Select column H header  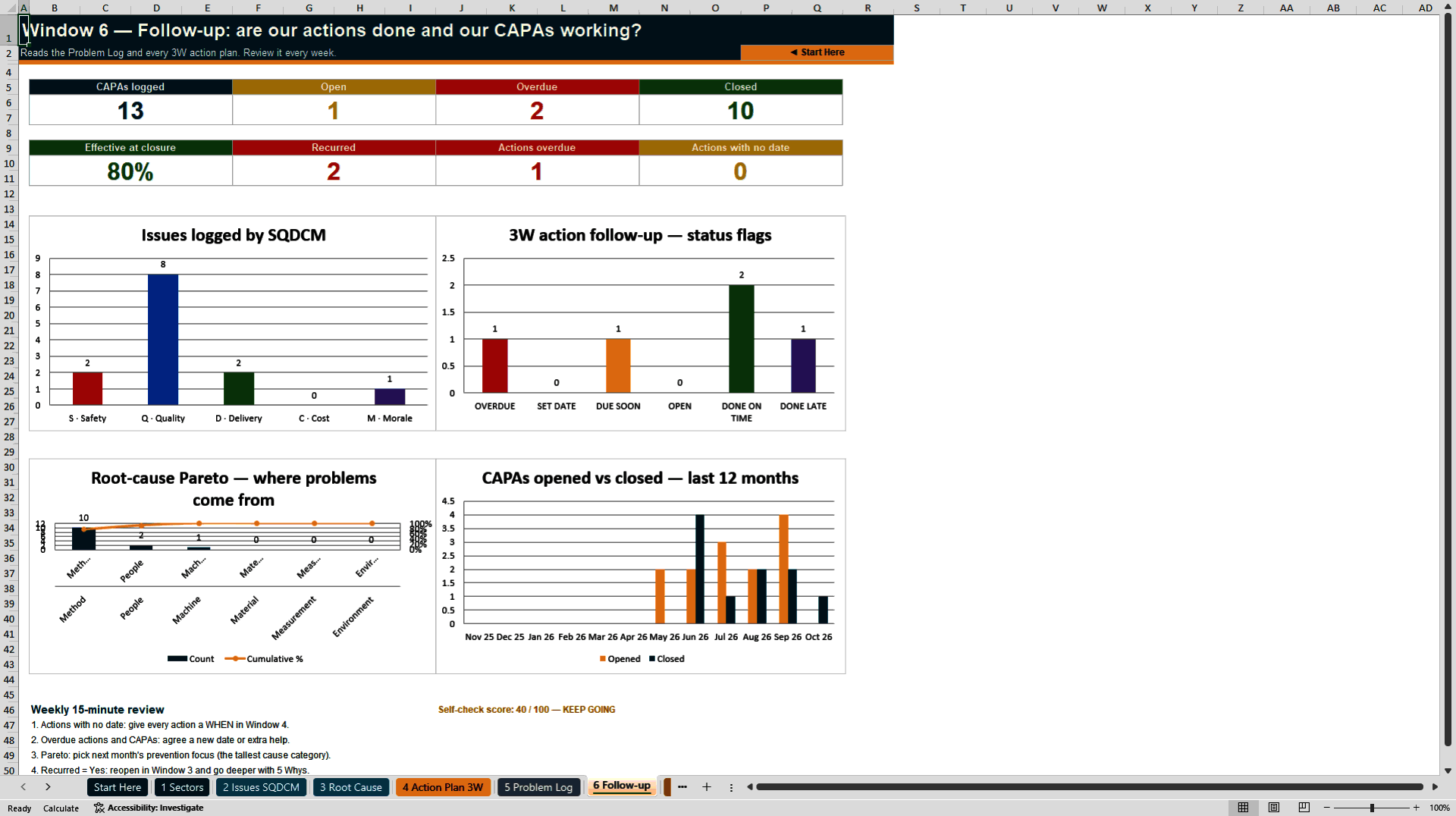click(359, 8)
